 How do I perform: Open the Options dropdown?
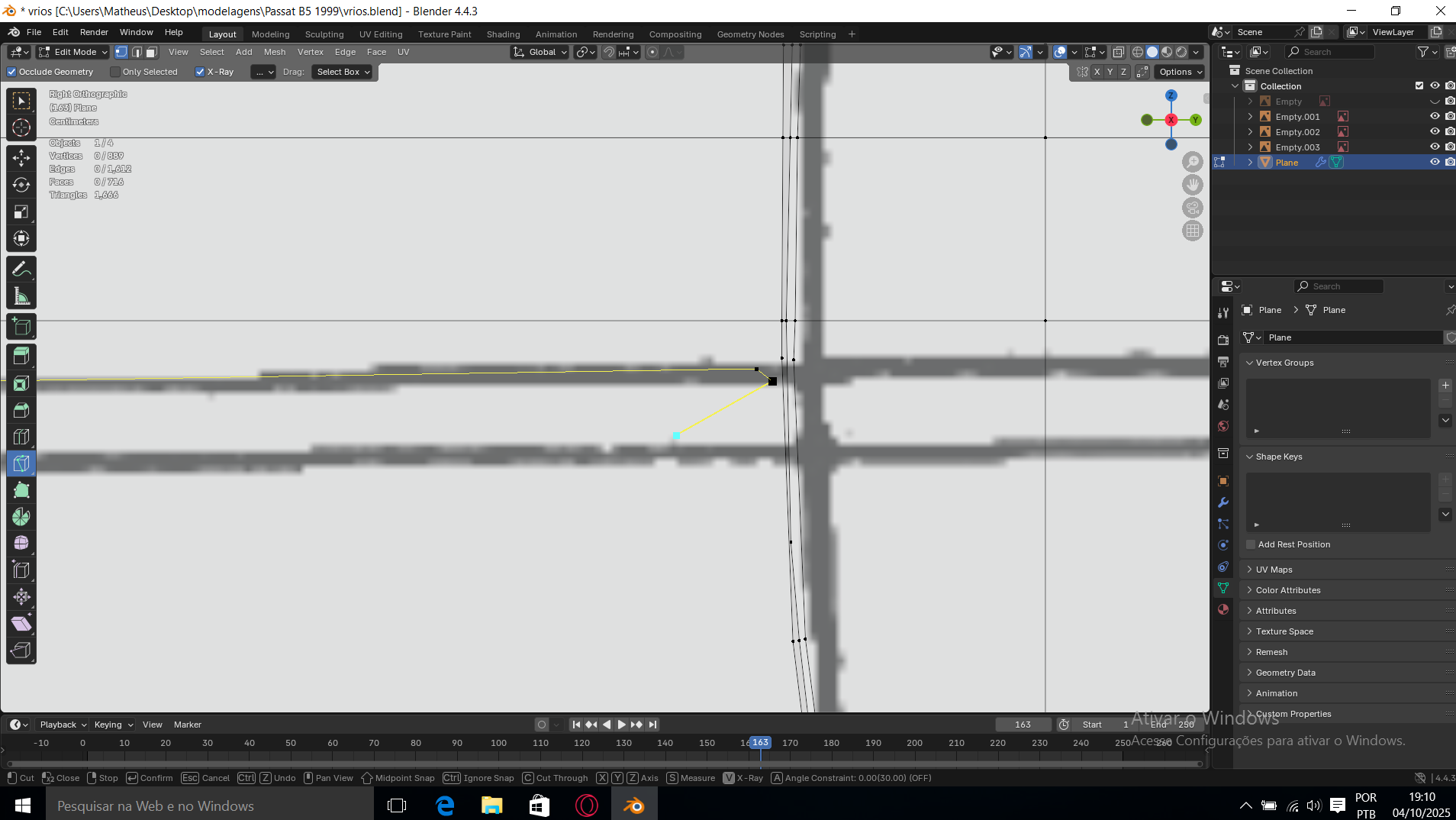pyautogui.click(x=1180, y=72)
